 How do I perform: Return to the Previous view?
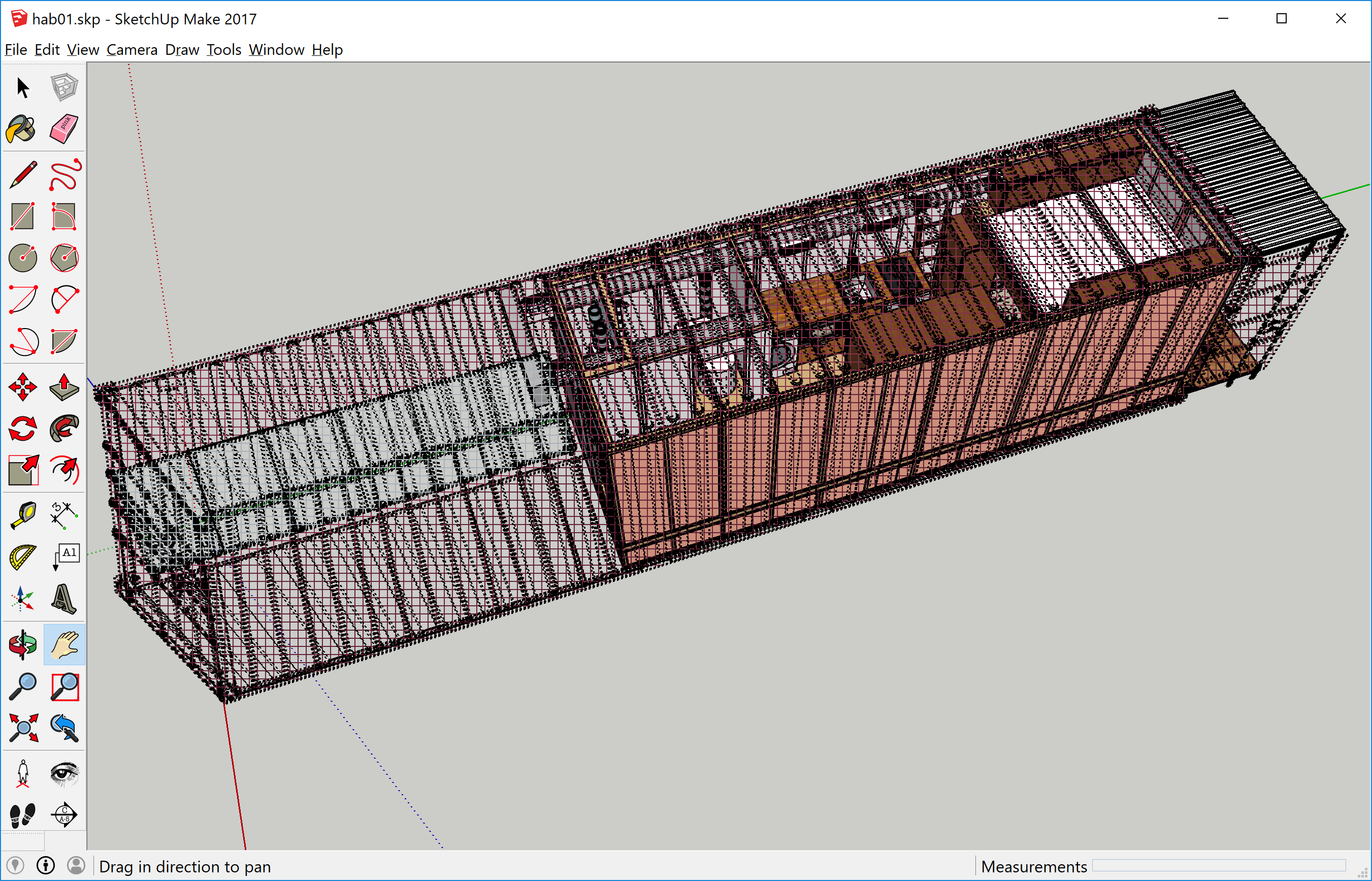click(x=64, y=728)
